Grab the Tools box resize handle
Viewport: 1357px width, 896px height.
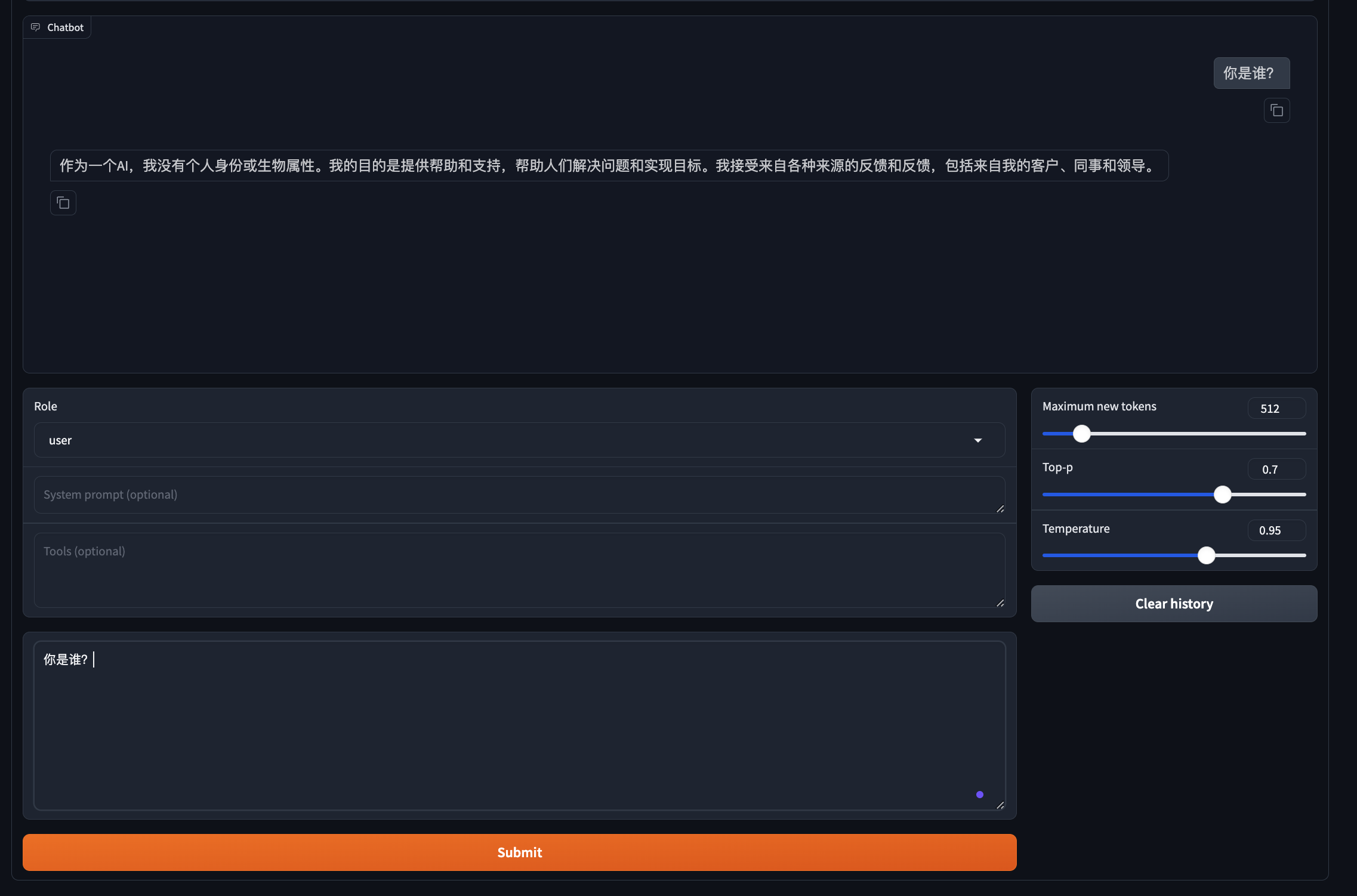1000,603
